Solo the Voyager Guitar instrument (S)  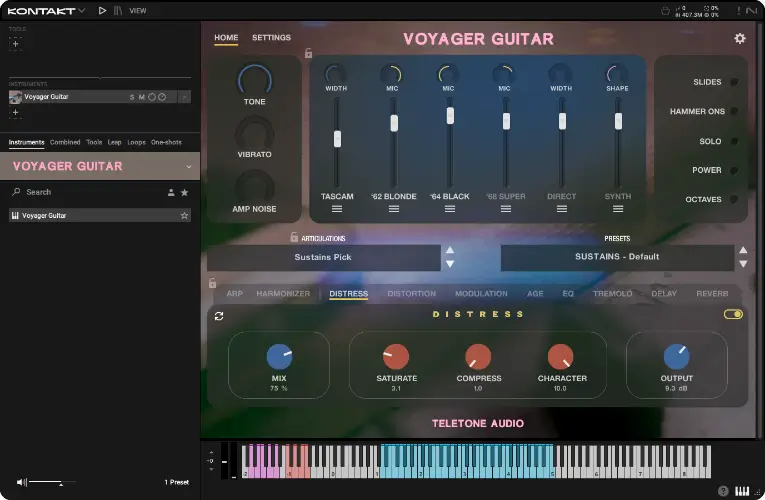click(x=132, y=97)
